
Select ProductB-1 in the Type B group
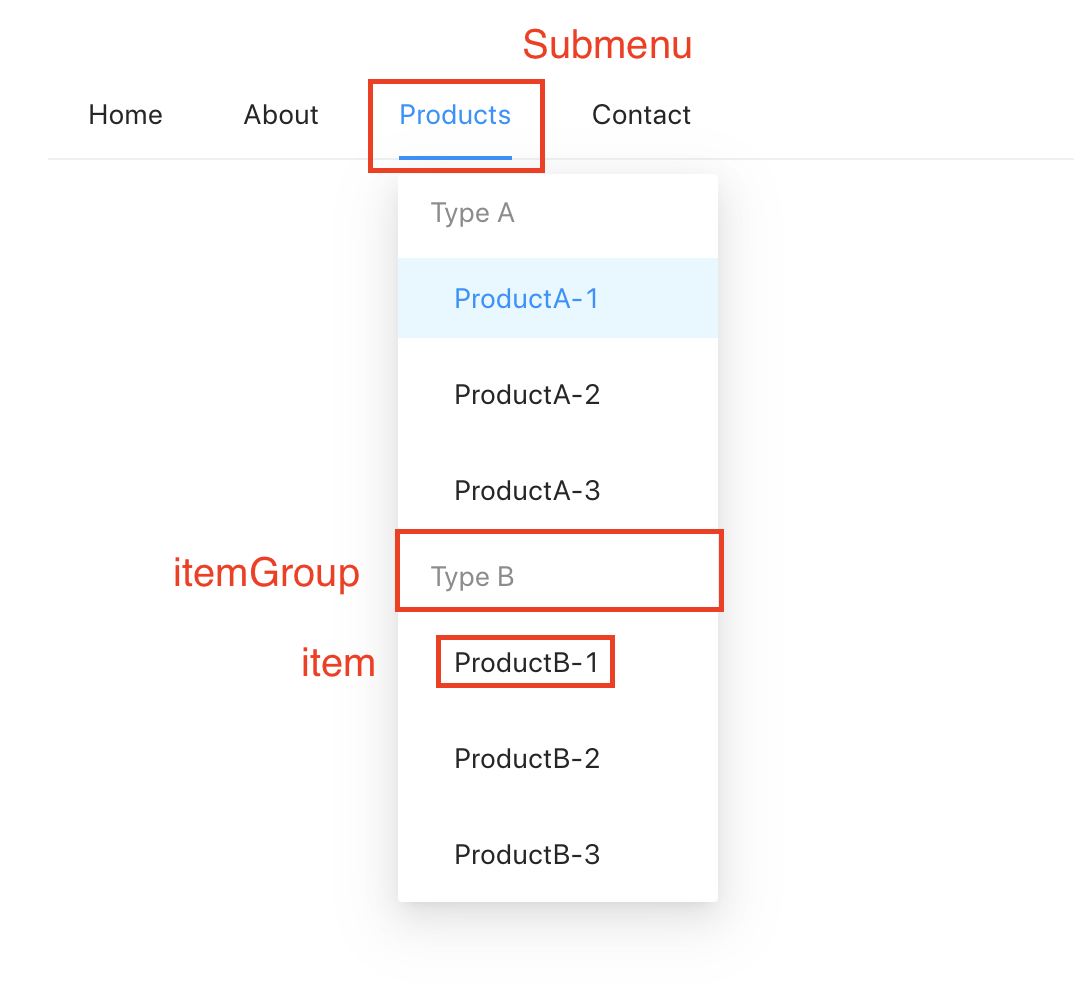pyautogui.click(x=526, y=662)
